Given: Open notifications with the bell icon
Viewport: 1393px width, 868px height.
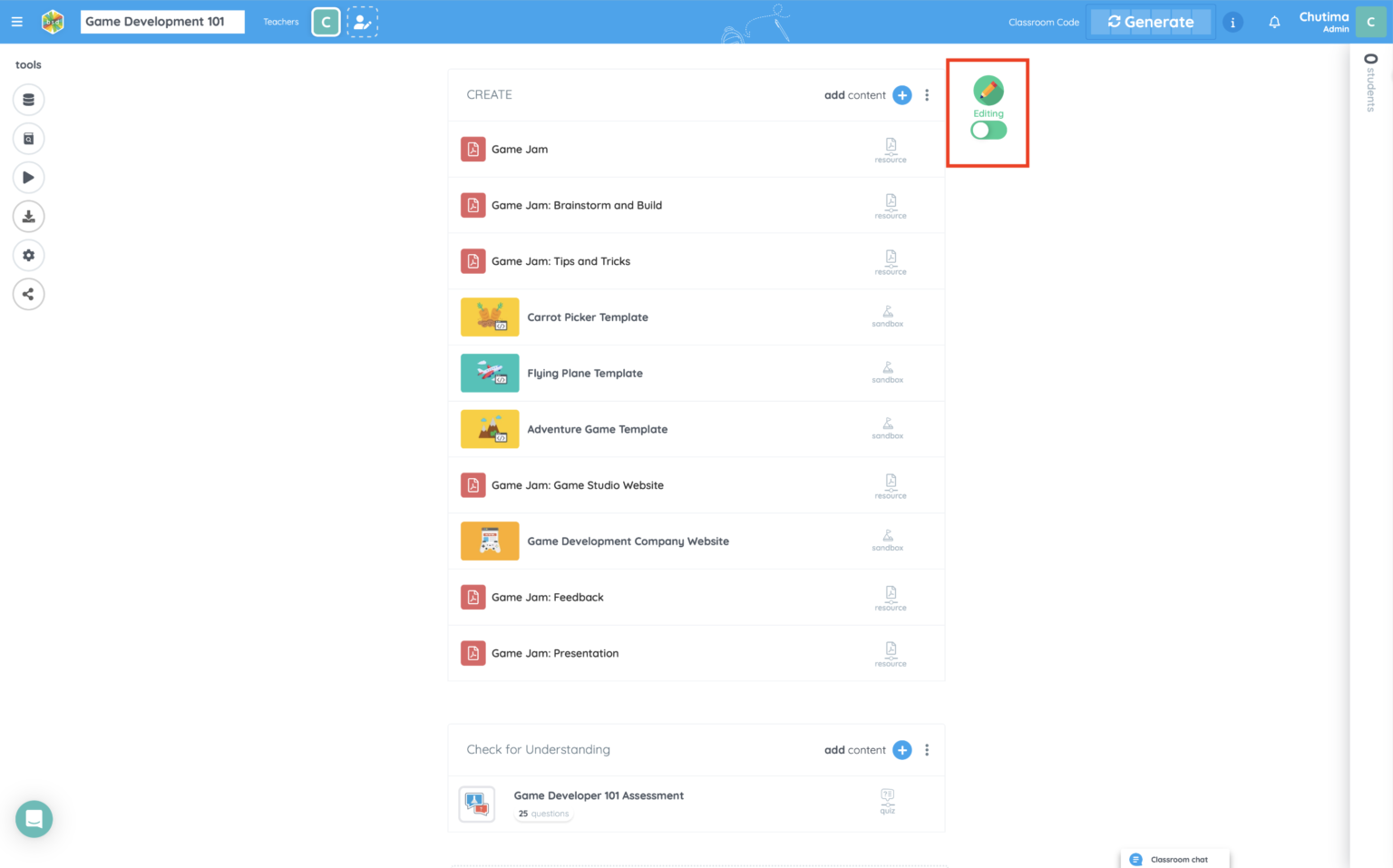Looking at the screenshot, I should click(1274, 23).
